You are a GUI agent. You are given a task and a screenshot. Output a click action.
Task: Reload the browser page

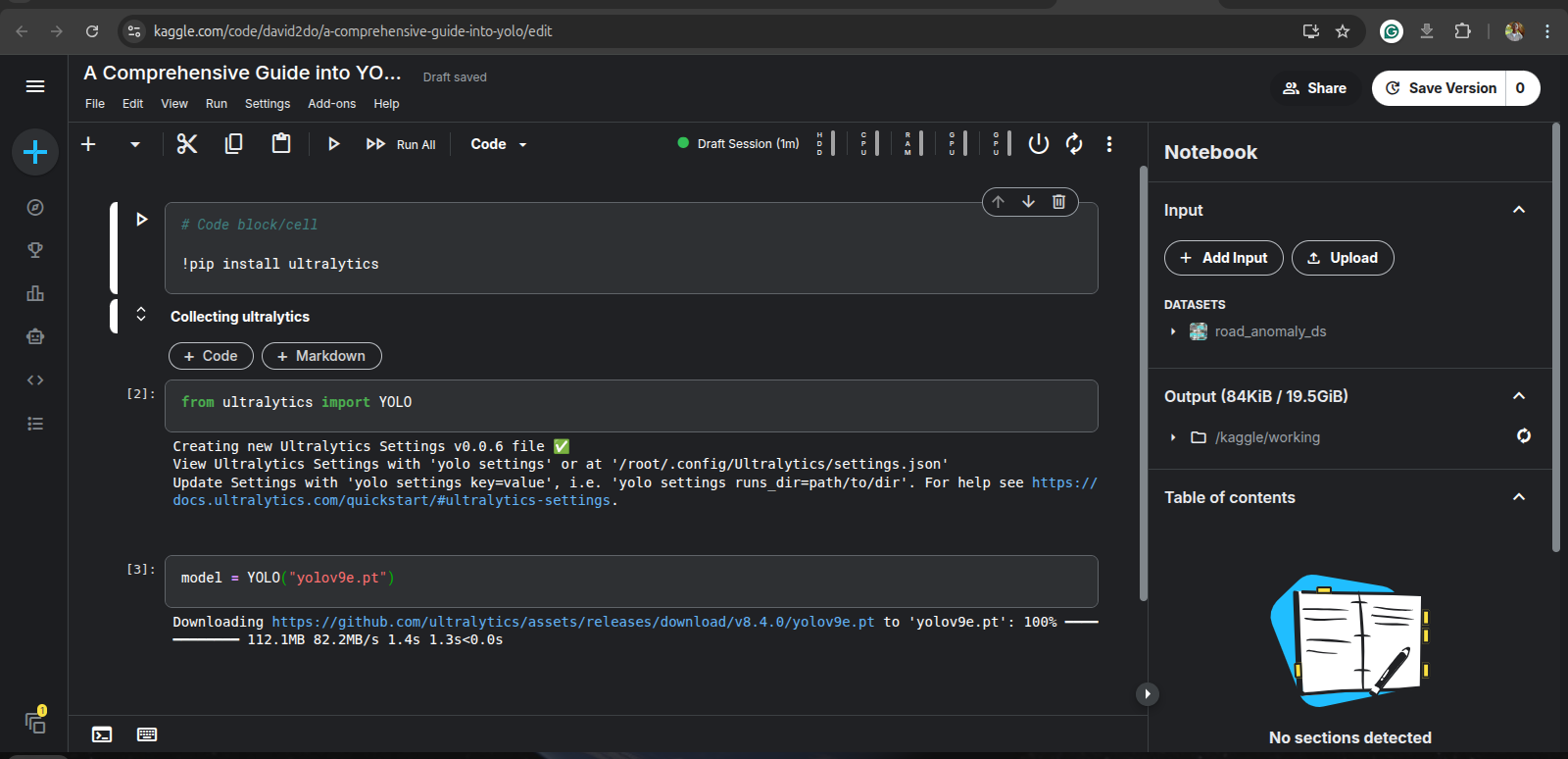click(92, 31)
